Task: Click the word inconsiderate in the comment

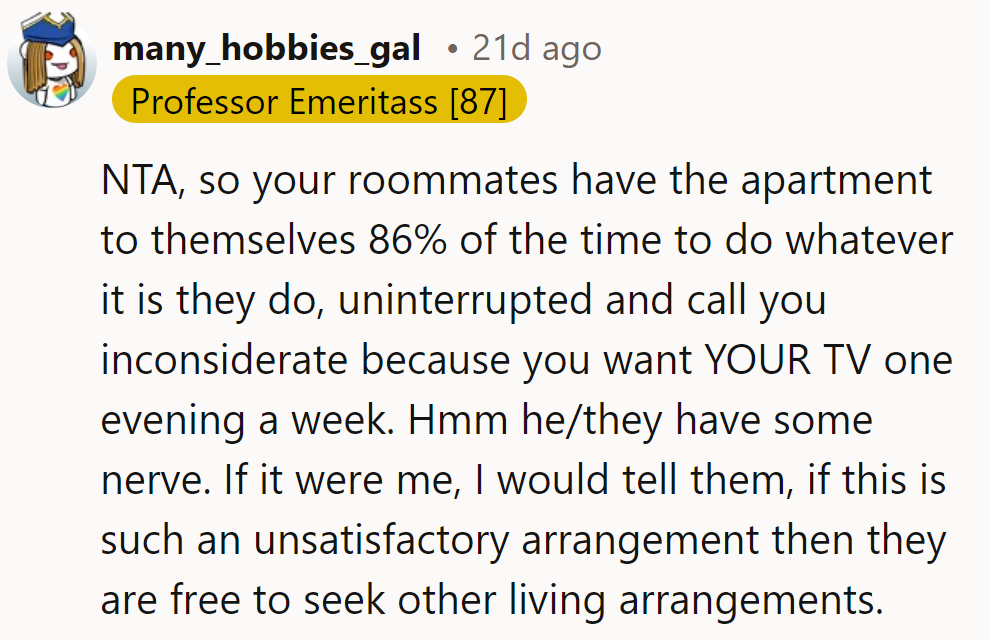Action: (x=225, y=360)
